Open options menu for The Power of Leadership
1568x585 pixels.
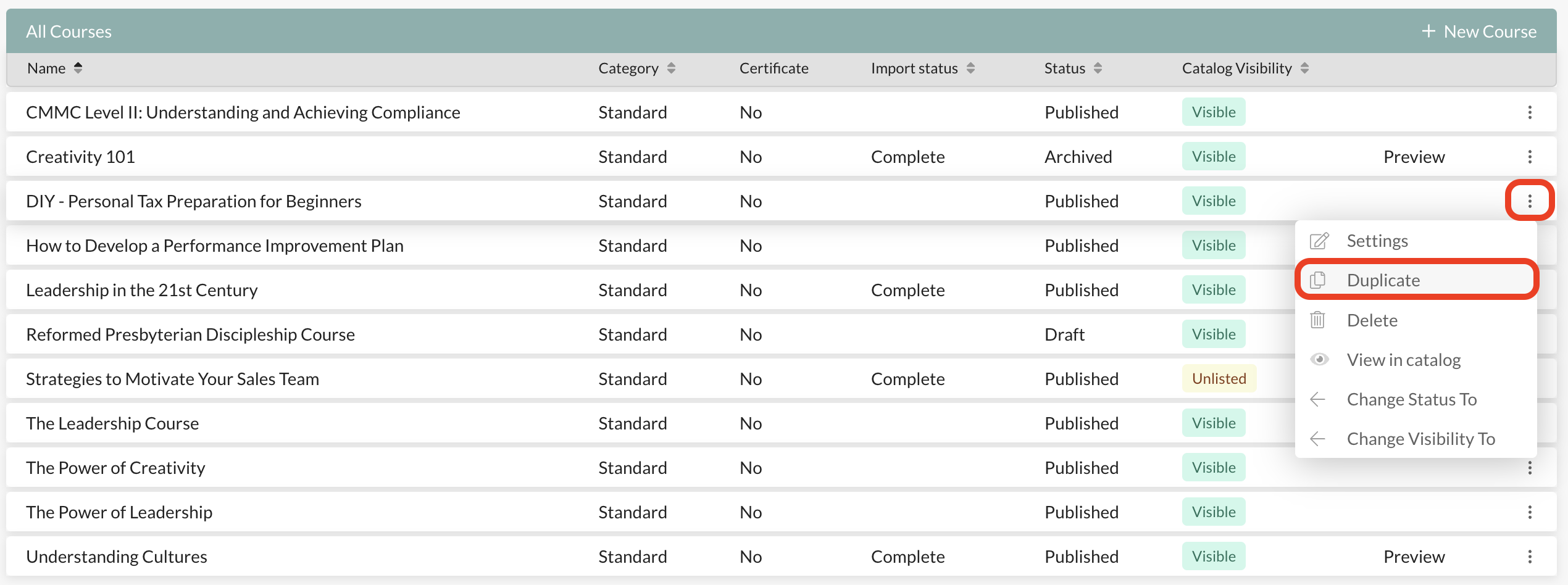coord(1530,512)
